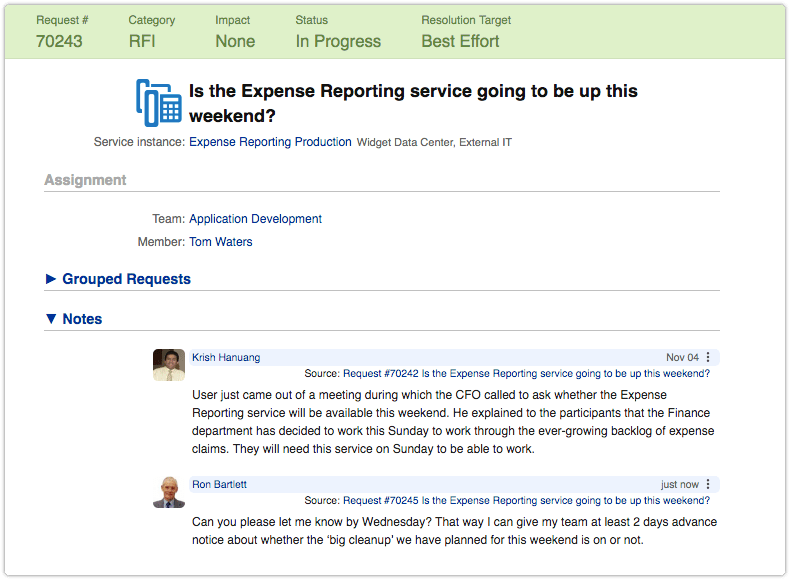
Task: Click the Expense Reporting service calculator icon
Action: (x=159, y=101)
